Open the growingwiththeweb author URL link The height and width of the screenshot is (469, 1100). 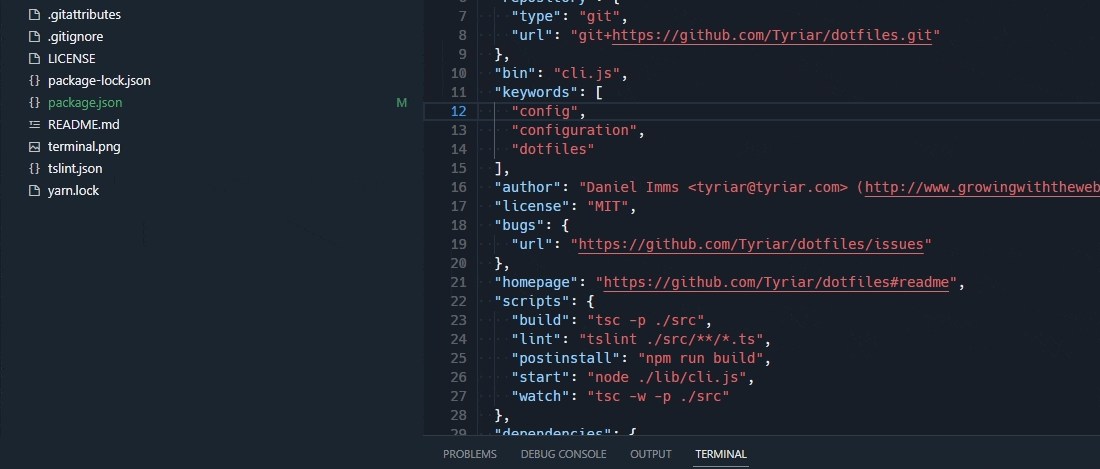(982, 187)
